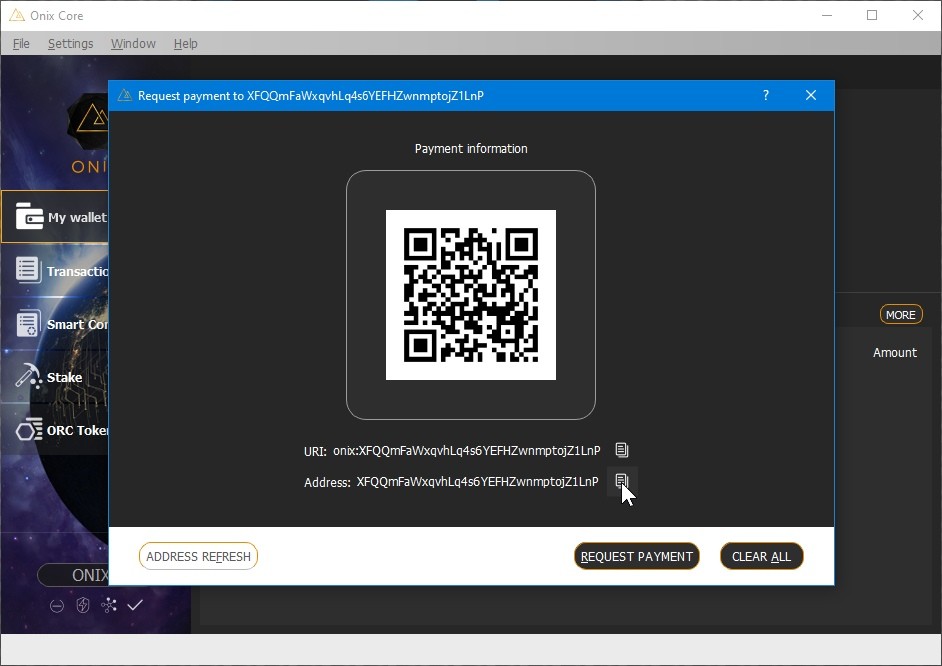Click the Clear All button
This screenshot has width=942, height=666.
pos(761,556)
